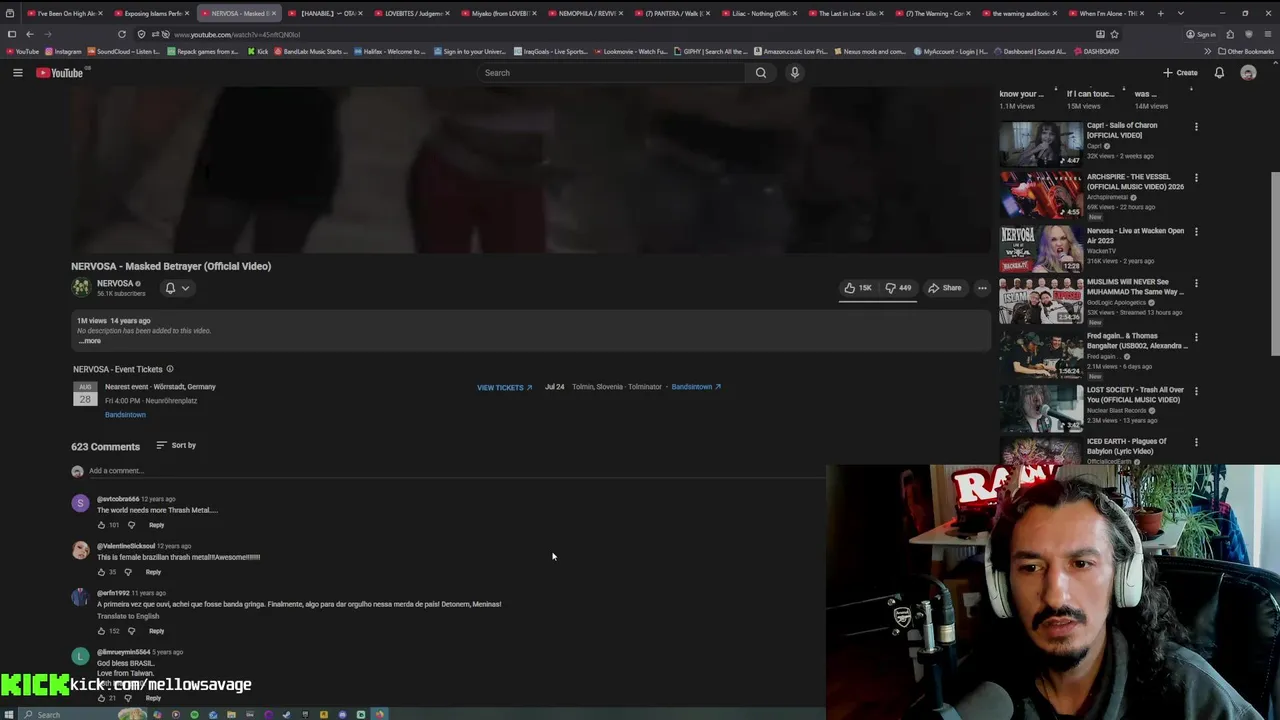1280x720 pixels.
Task: Dislike the @ValentineSicksoul comment
Action: pos(127,572)
